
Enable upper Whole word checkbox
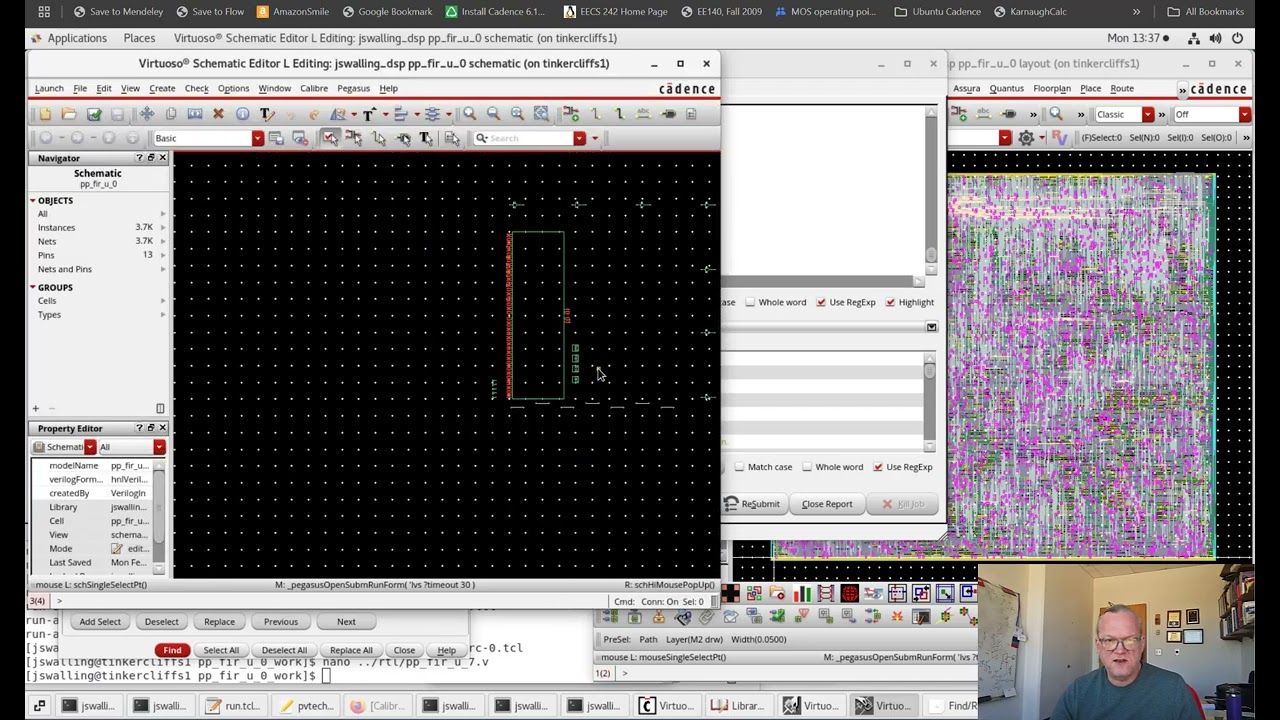click(x=750, y=302)
